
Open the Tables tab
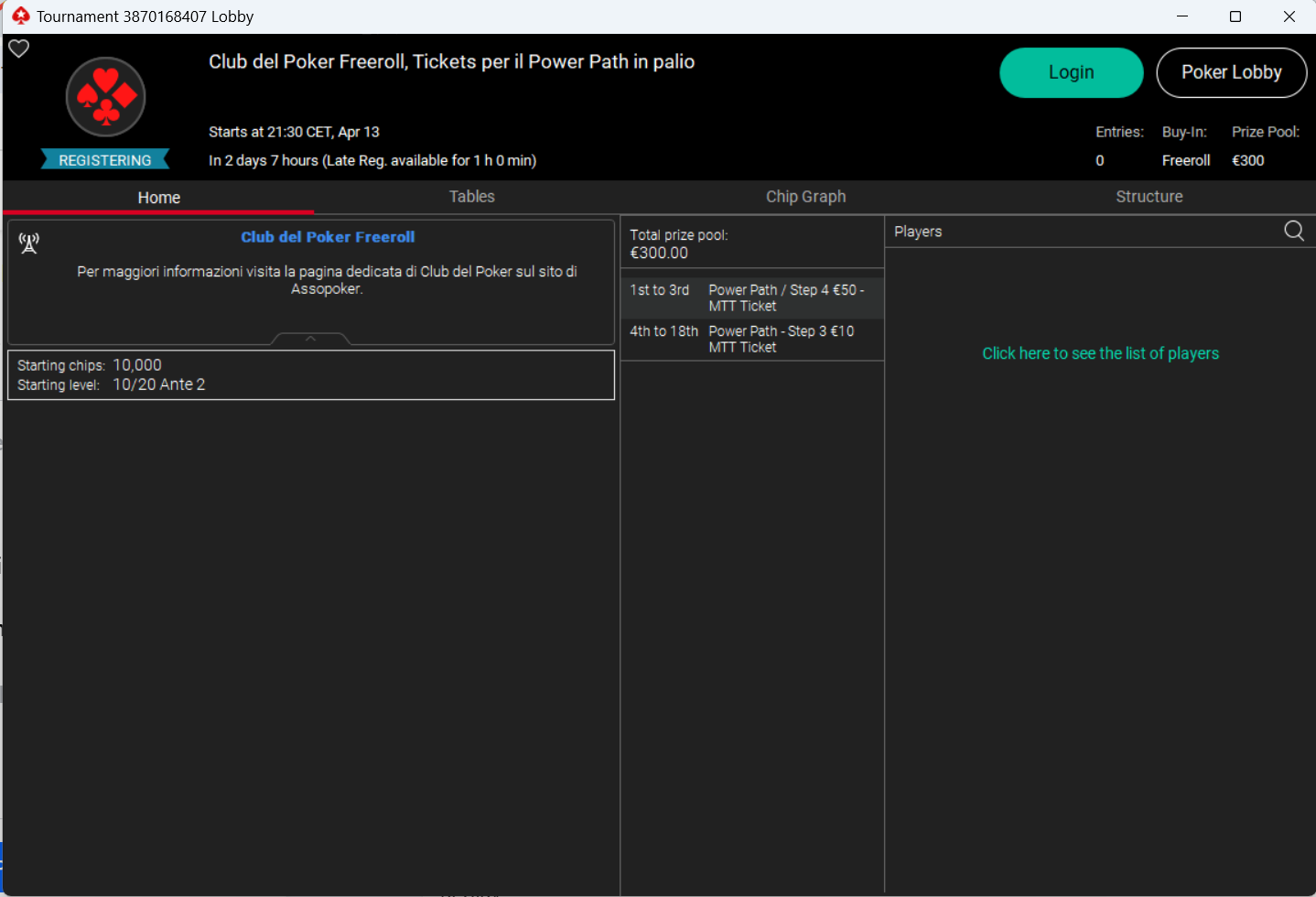coord(471,197)
